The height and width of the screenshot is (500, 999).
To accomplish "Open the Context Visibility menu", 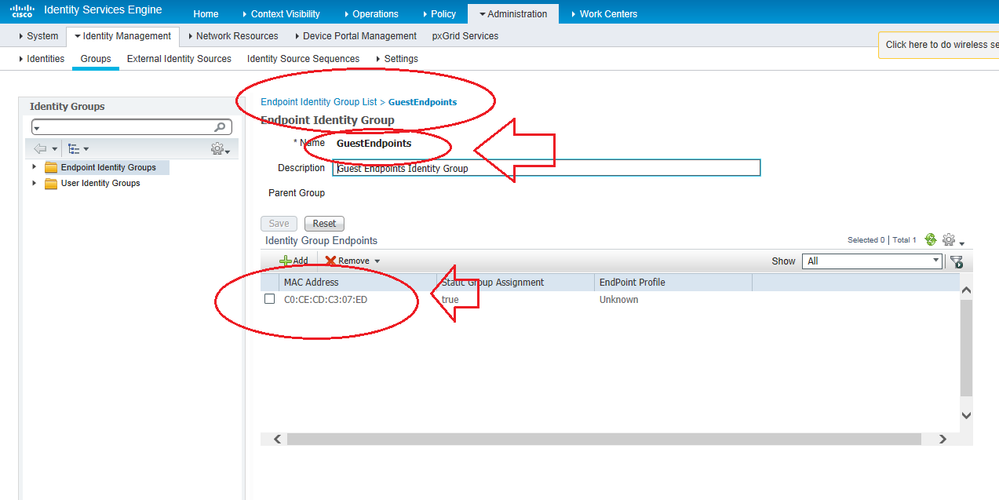I will point(282,13).
